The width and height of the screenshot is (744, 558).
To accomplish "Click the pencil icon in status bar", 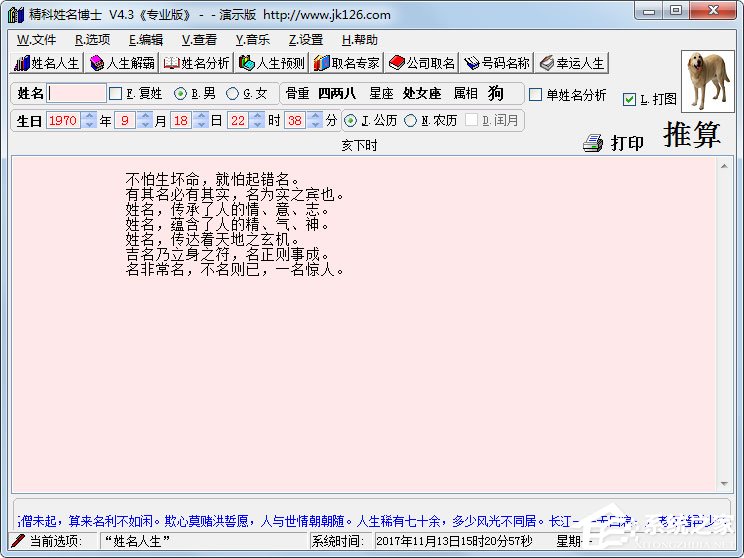I will pyautogui.click(x=18, y=540).
